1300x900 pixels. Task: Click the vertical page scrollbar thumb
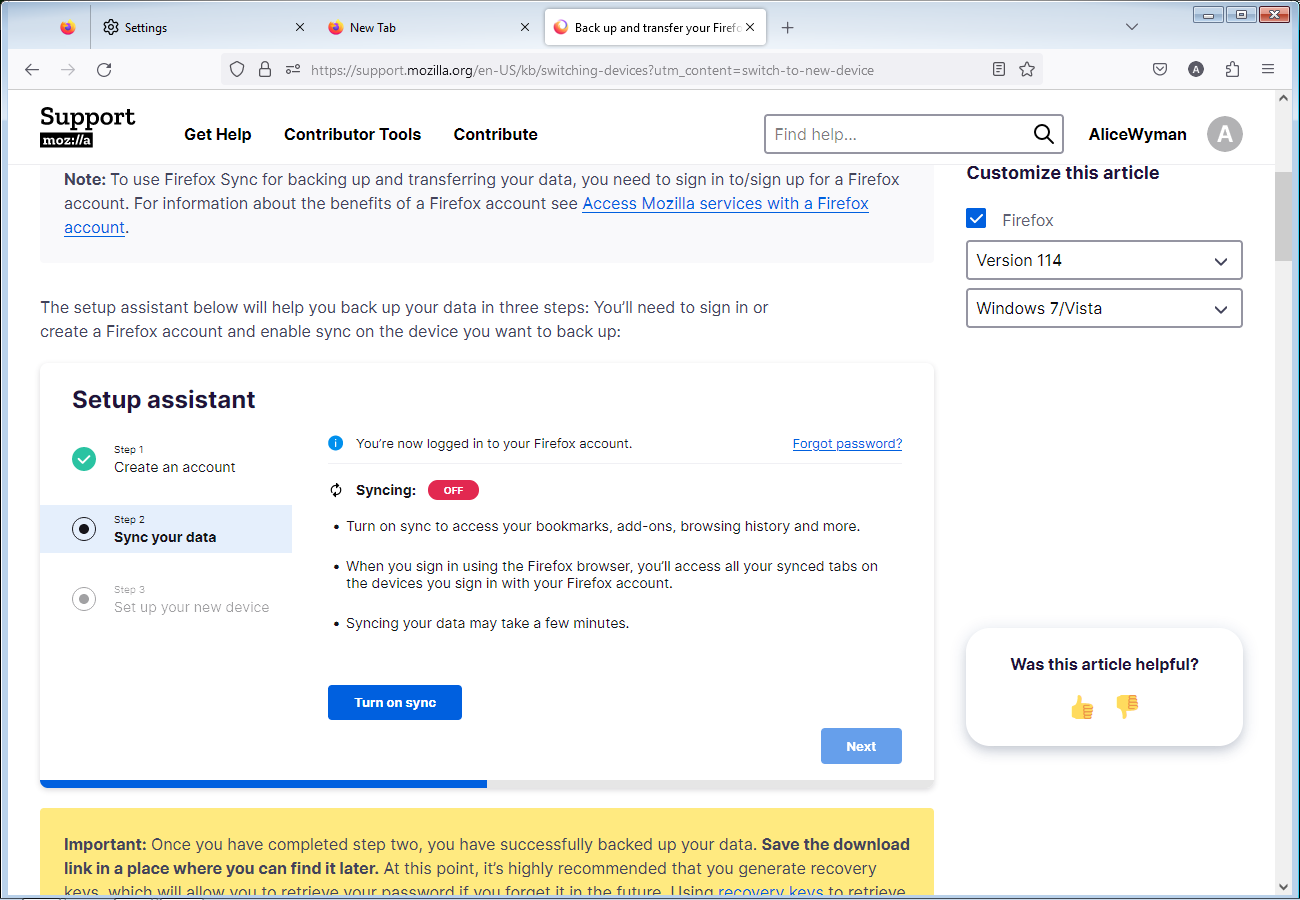pyautogui.click(x=1283, y=217)
